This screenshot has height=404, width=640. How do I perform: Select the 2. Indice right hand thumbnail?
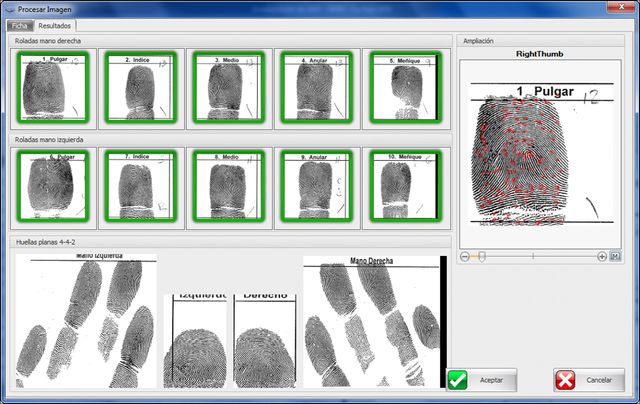[141, 87]
